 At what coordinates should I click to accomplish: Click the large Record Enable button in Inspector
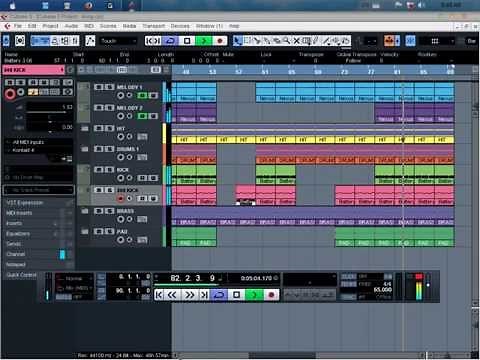point(10,94)
